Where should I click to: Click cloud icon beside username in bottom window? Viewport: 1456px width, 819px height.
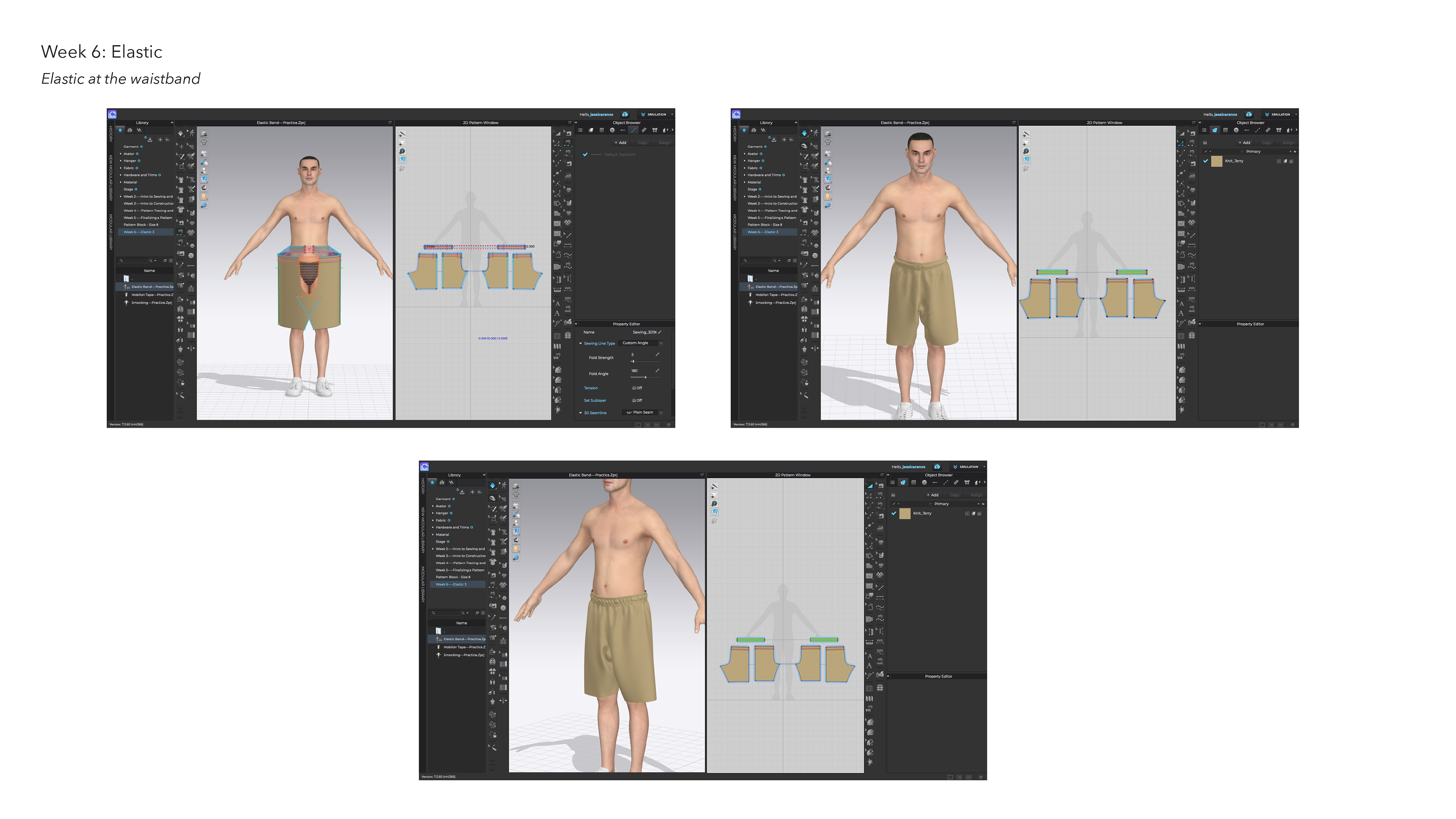pos(937,467)
